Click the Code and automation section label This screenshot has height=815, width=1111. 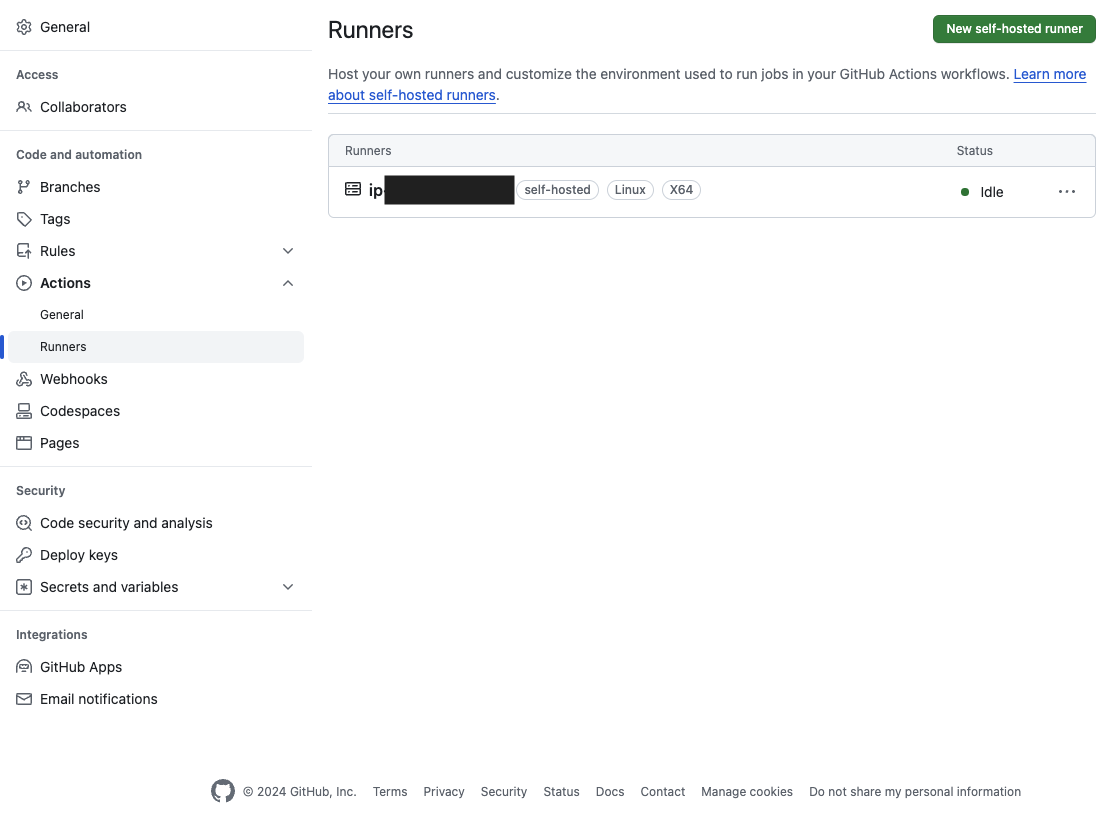point(79,154)
